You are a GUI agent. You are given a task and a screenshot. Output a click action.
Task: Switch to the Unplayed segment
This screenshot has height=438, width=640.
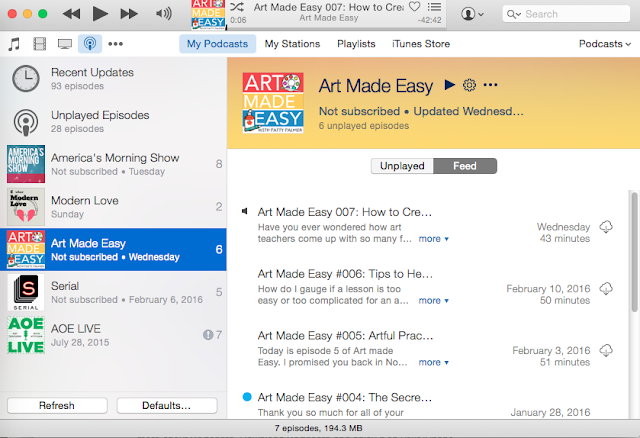pos(402,166)
